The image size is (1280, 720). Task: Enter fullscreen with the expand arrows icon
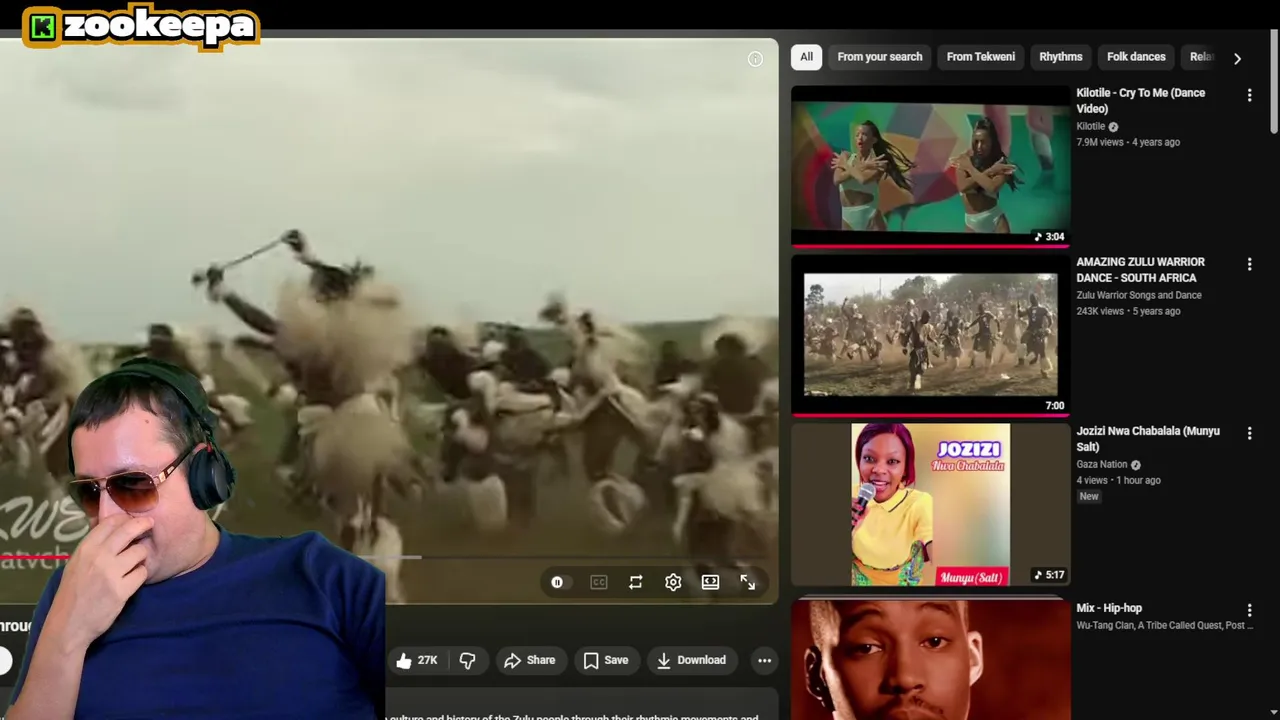(x=748, y=582)
